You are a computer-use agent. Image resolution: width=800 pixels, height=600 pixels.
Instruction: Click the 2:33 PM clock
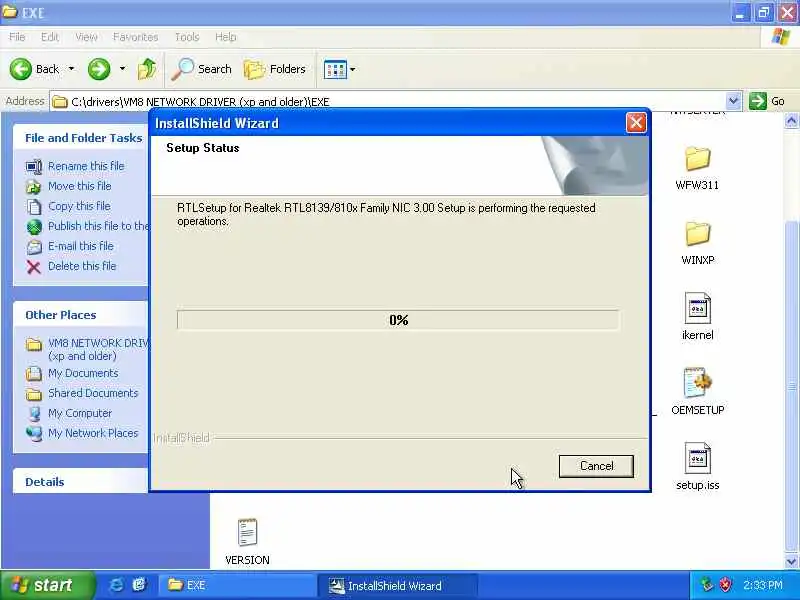pos(763,585)
